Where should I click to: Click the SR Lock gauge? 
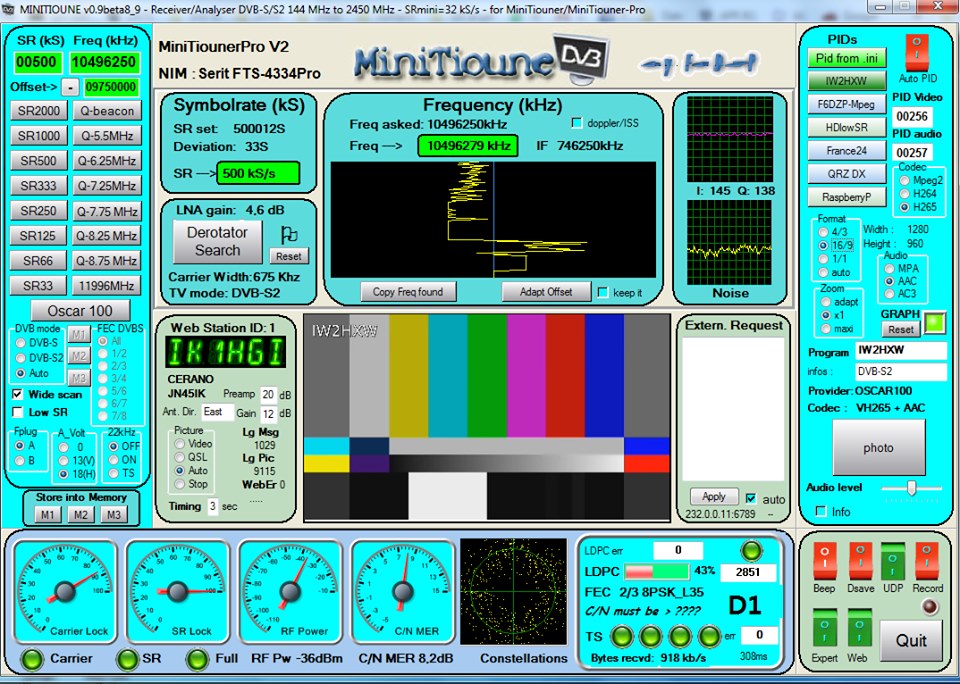[x=177, y=591]
